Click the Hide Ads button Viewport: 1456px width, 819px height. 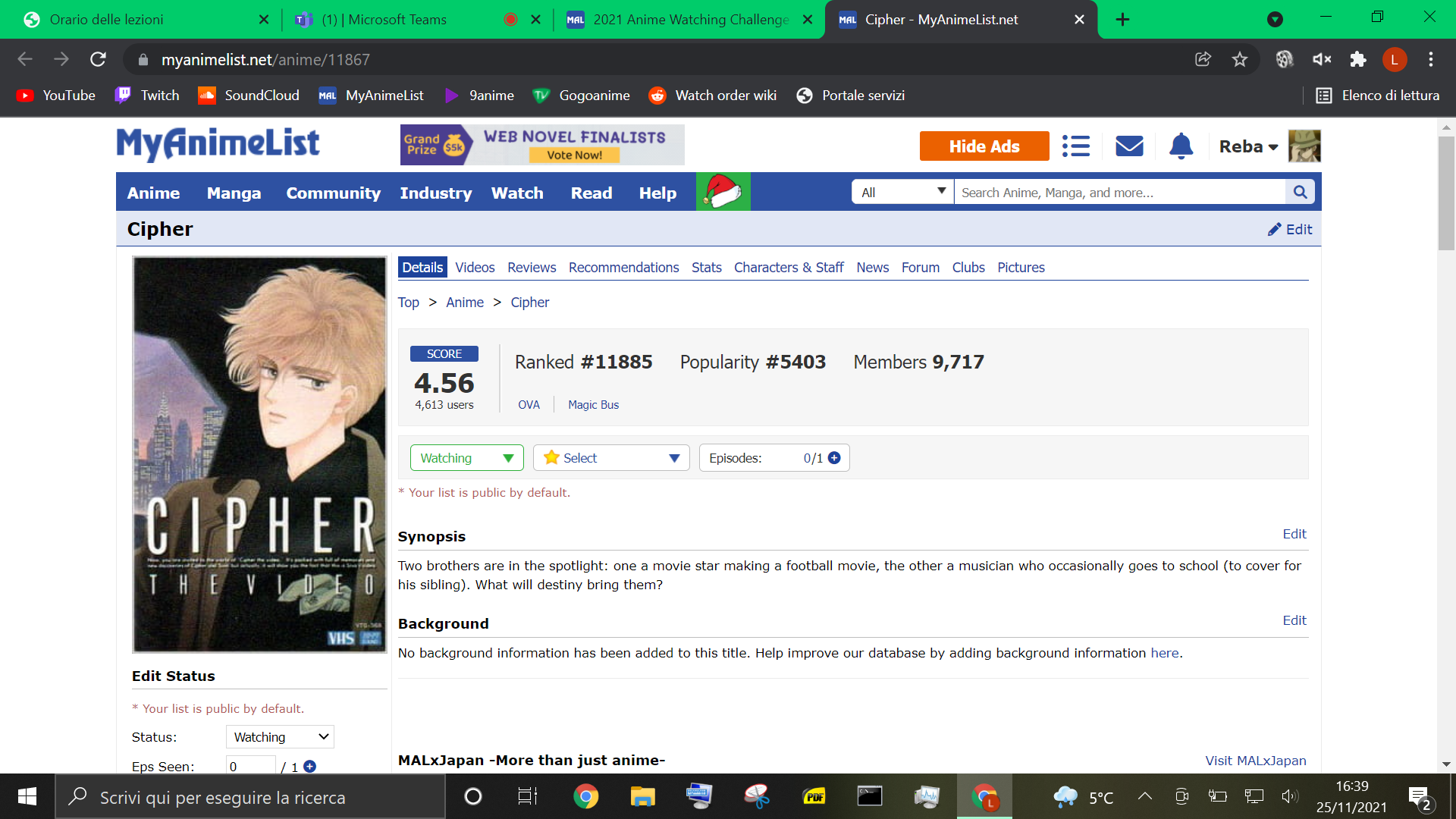[x=984, y=146]
